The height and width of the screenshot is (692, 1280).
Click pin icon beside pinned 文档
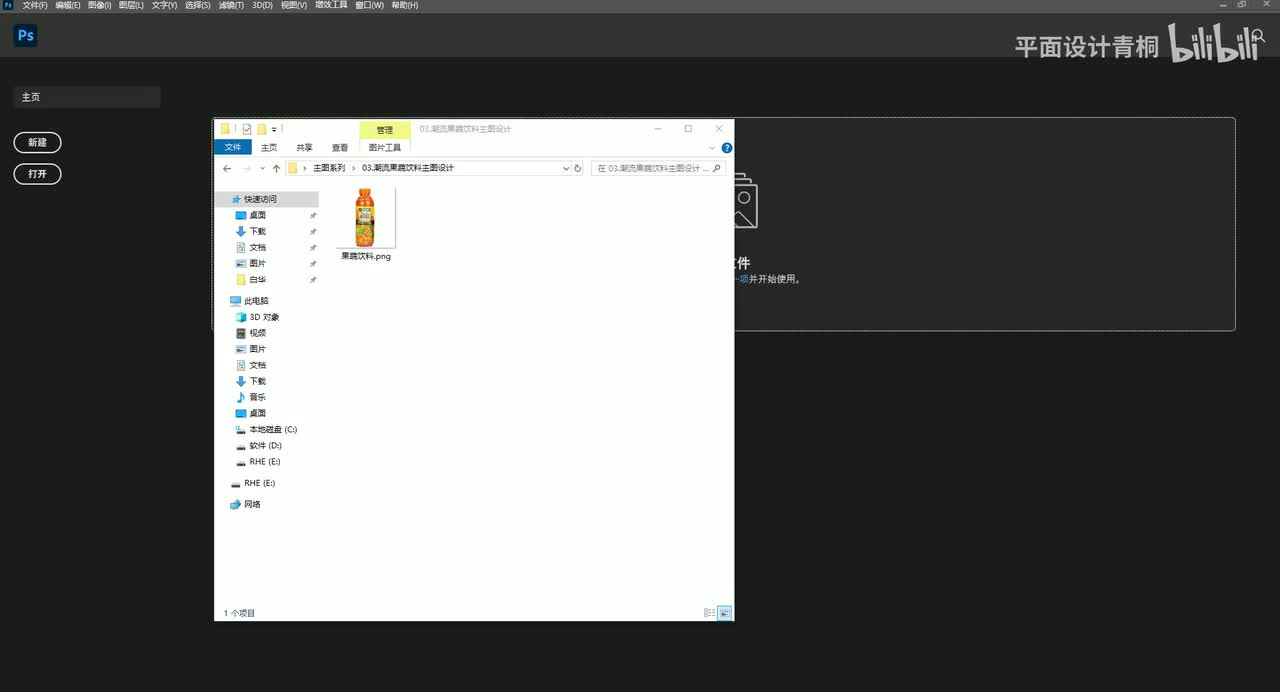(313, 247)
